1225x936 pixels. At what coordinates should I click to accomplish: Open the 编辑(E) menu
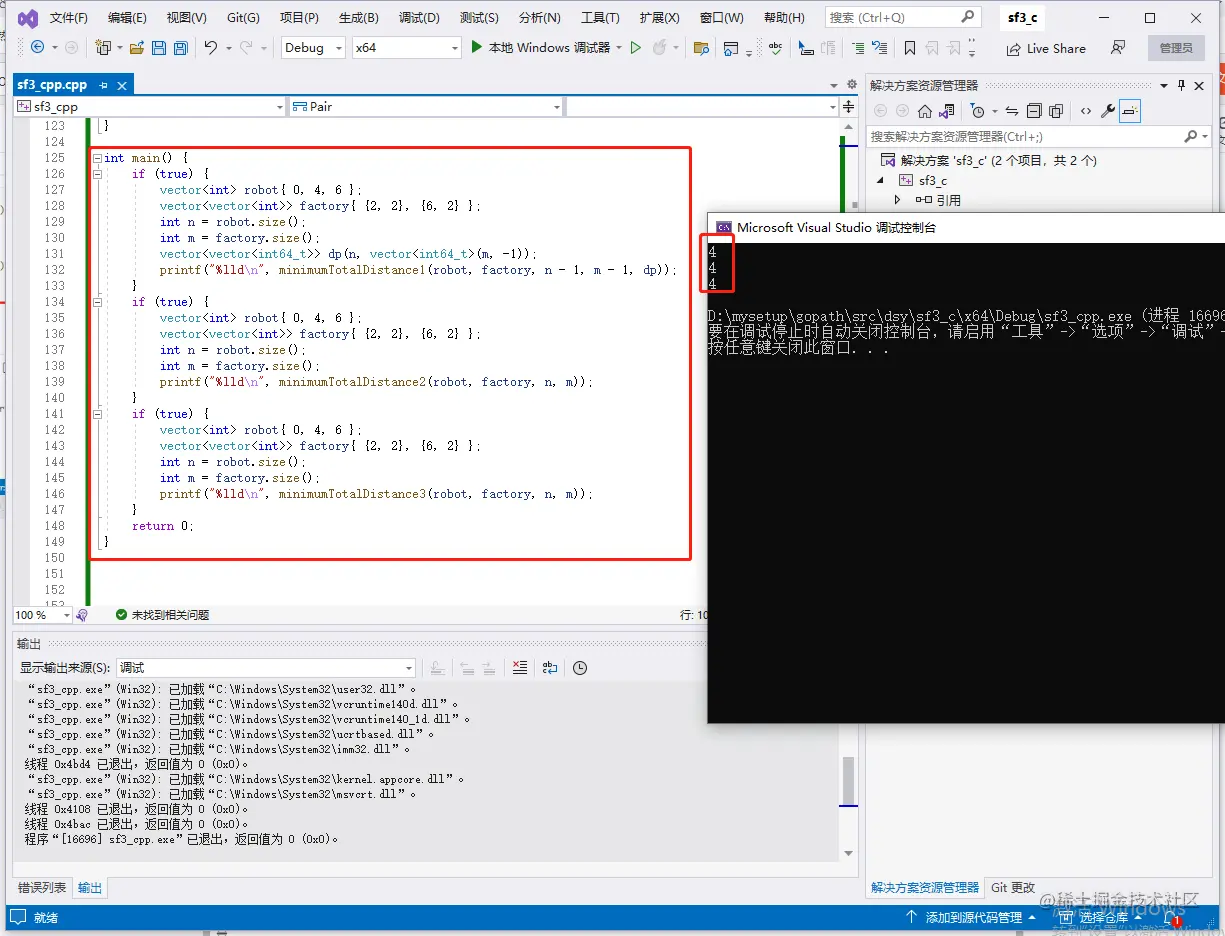(x=127, y=18)
